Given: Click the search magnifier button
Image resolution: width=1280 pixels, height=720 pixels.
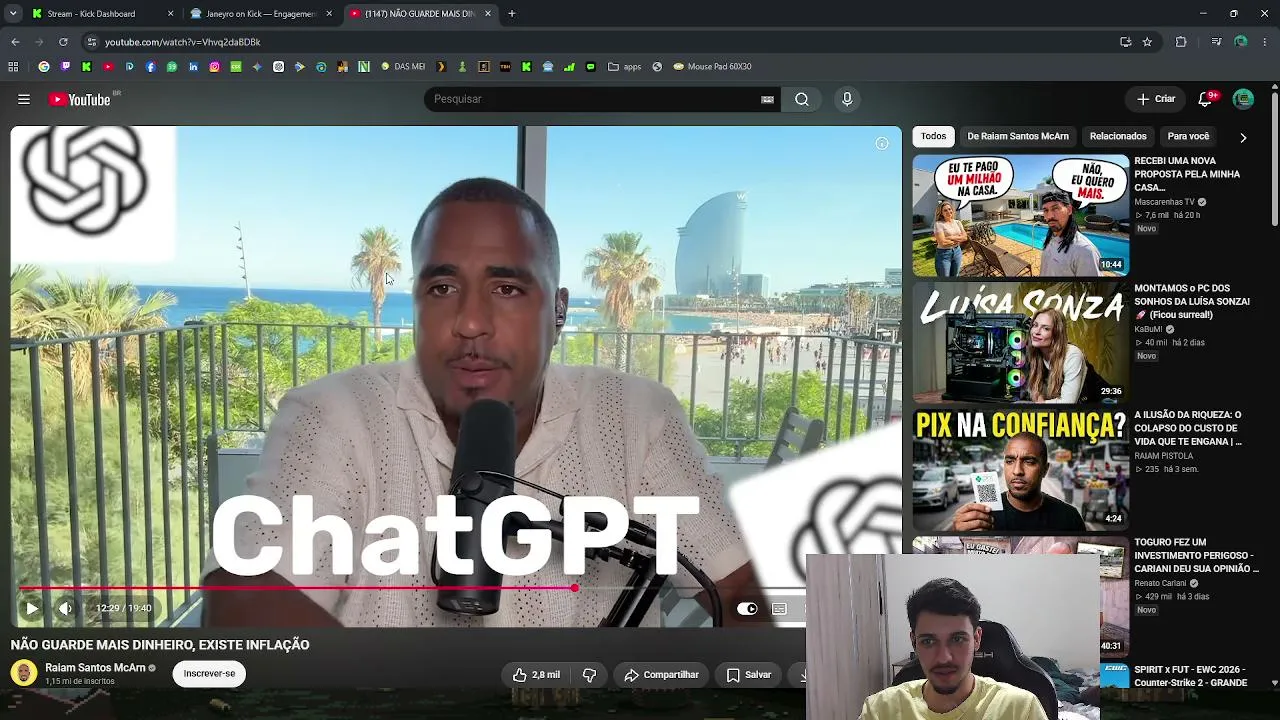Looking at the screenshot, I should [802, 99].
